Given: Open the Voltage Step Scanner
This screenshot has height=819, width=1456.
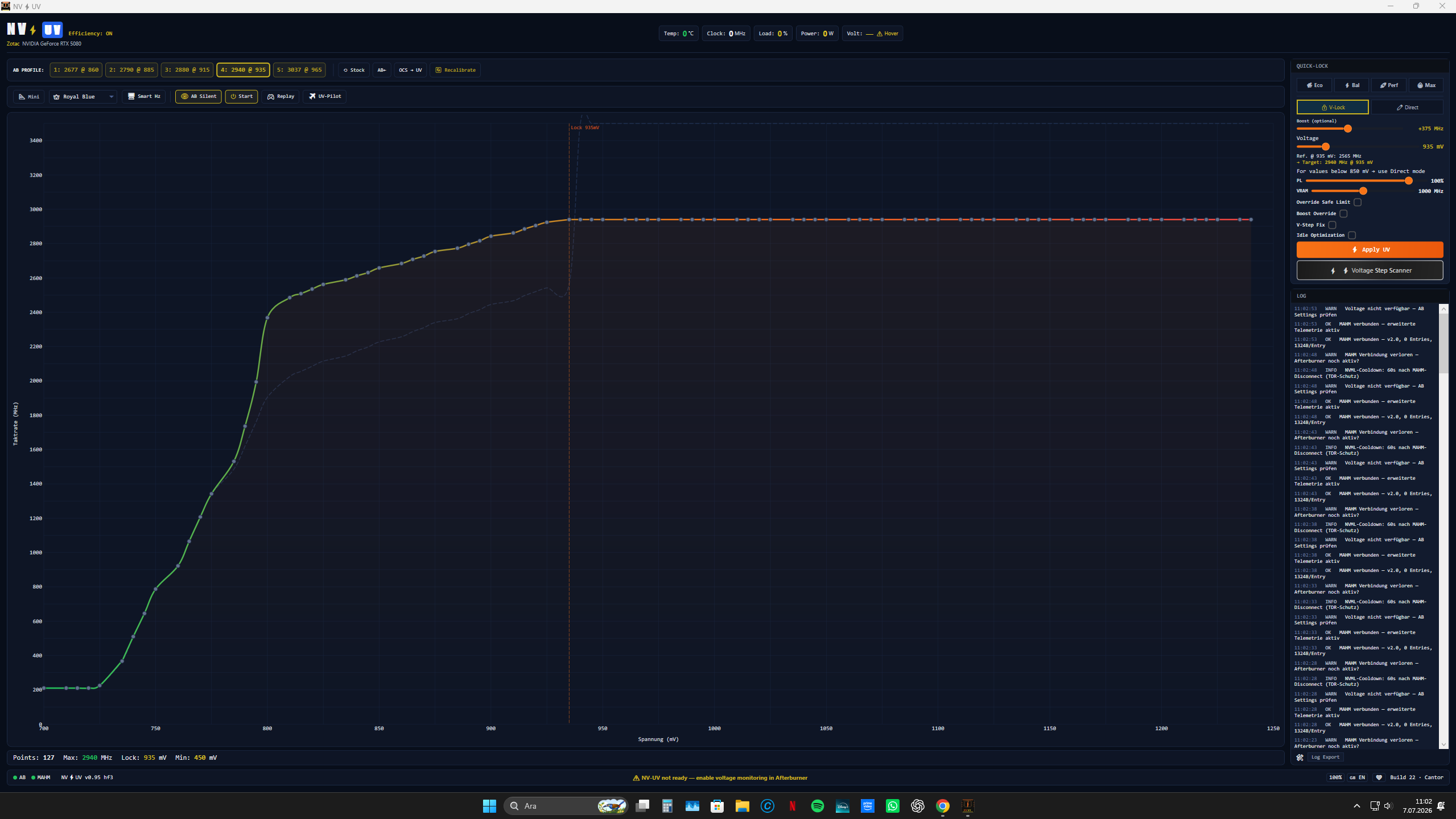Looking at the screenshot, I should pyautogui.click(x=1370, y=270).
